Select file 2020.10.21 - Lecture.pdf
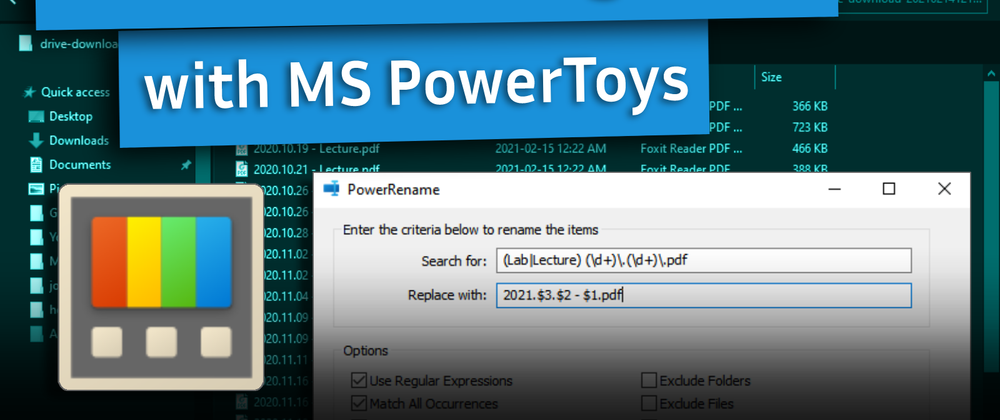Screen dimensions: 1000x420 [x=316, y=169]
